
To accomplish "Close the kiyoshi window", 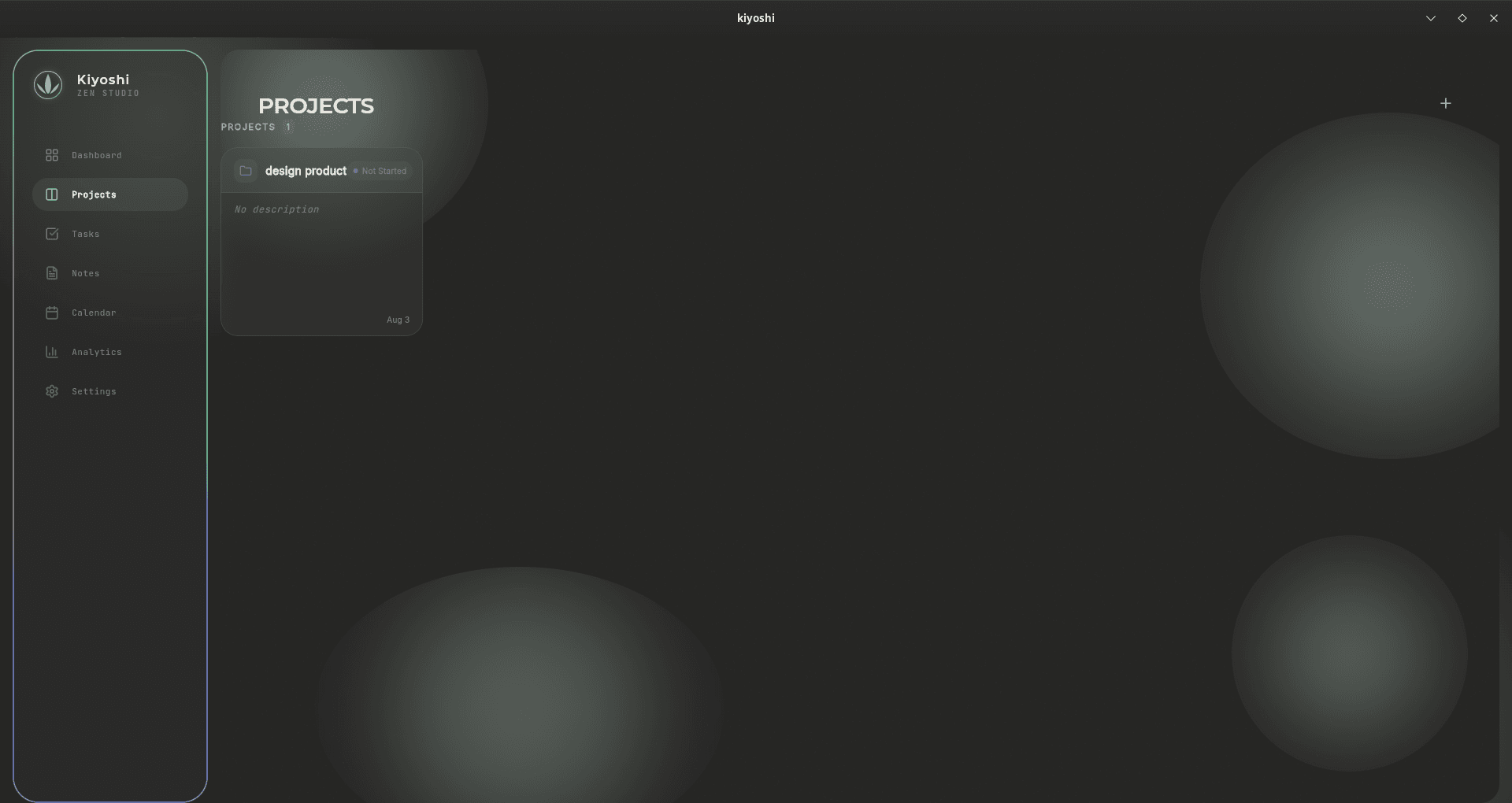I will pyautogui.click(x=1494, y=18).
